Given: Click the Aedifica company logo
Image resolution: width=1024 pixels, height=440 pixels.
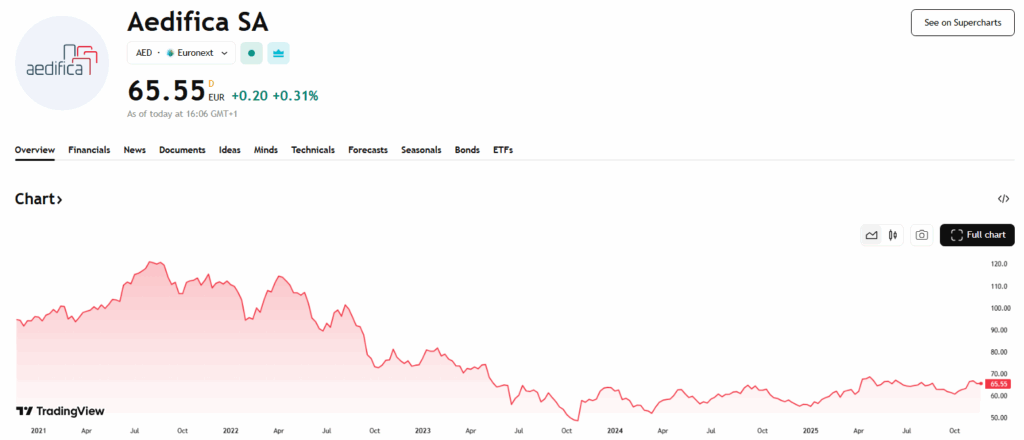Looking at the screenshot, I should [x=63, y=63].
